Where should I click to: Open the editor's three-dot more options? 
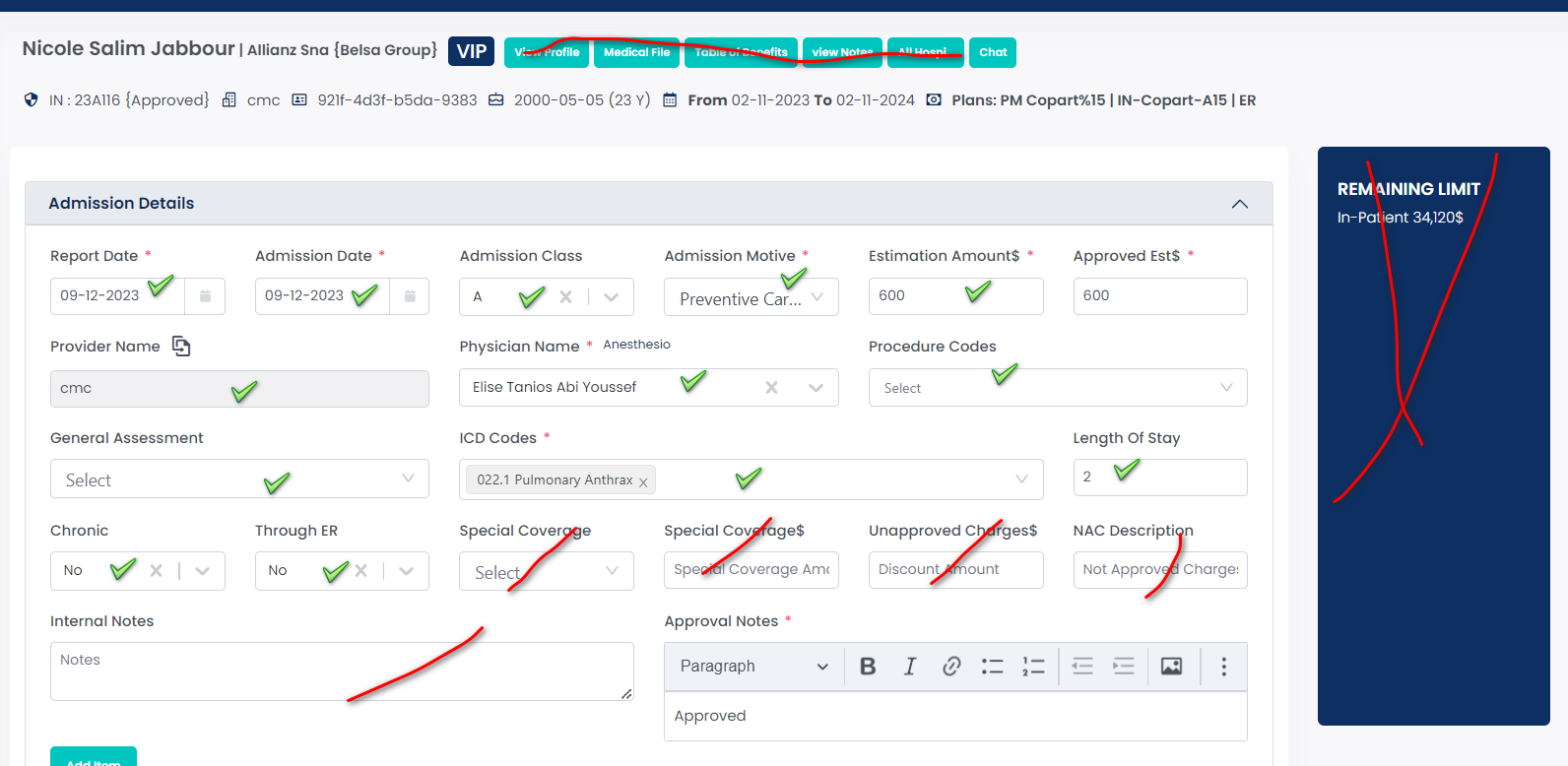1224,667
